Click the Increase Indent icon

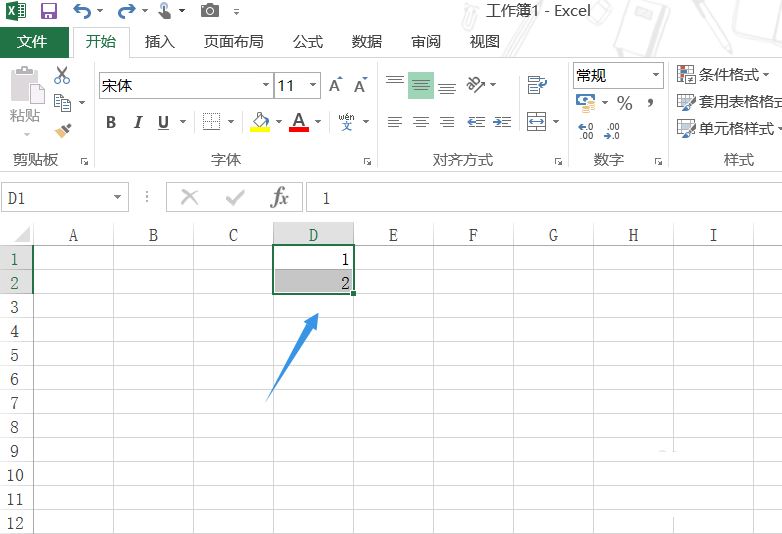pos(500,122)
